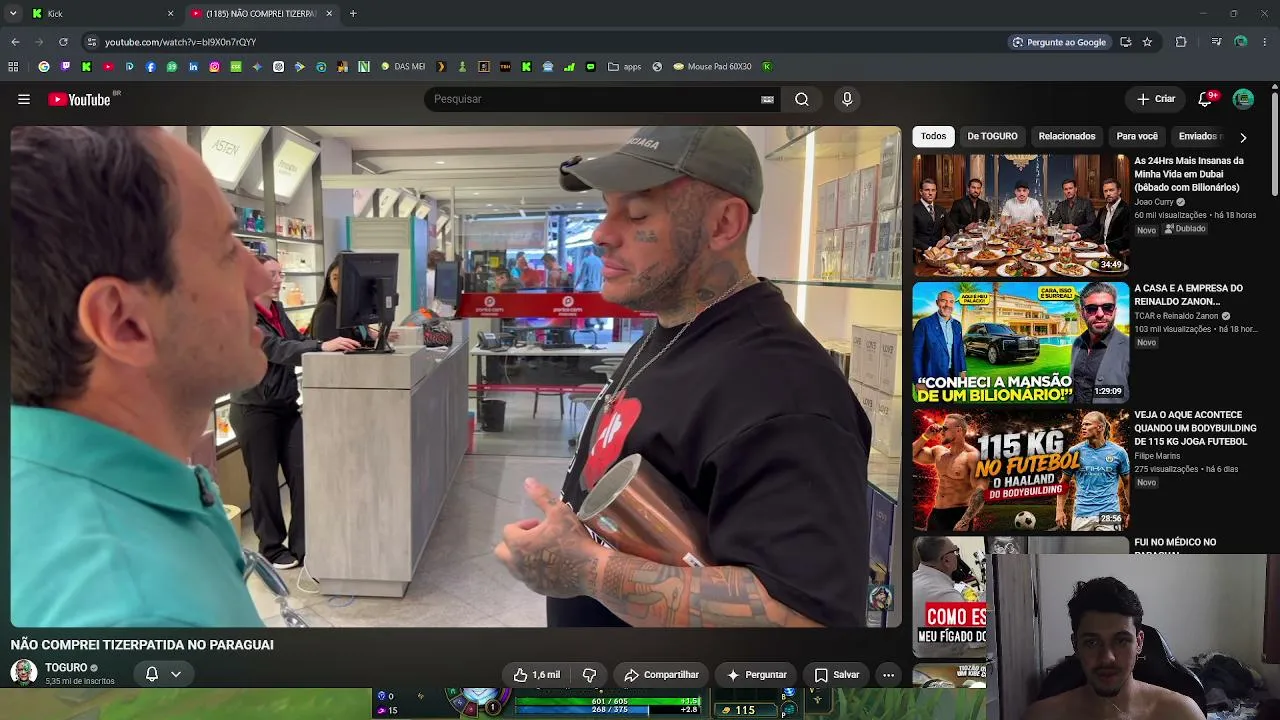The image size is (1280, 720).
Task: Open the tab search dropdown arrow
Action: (13, 14)
